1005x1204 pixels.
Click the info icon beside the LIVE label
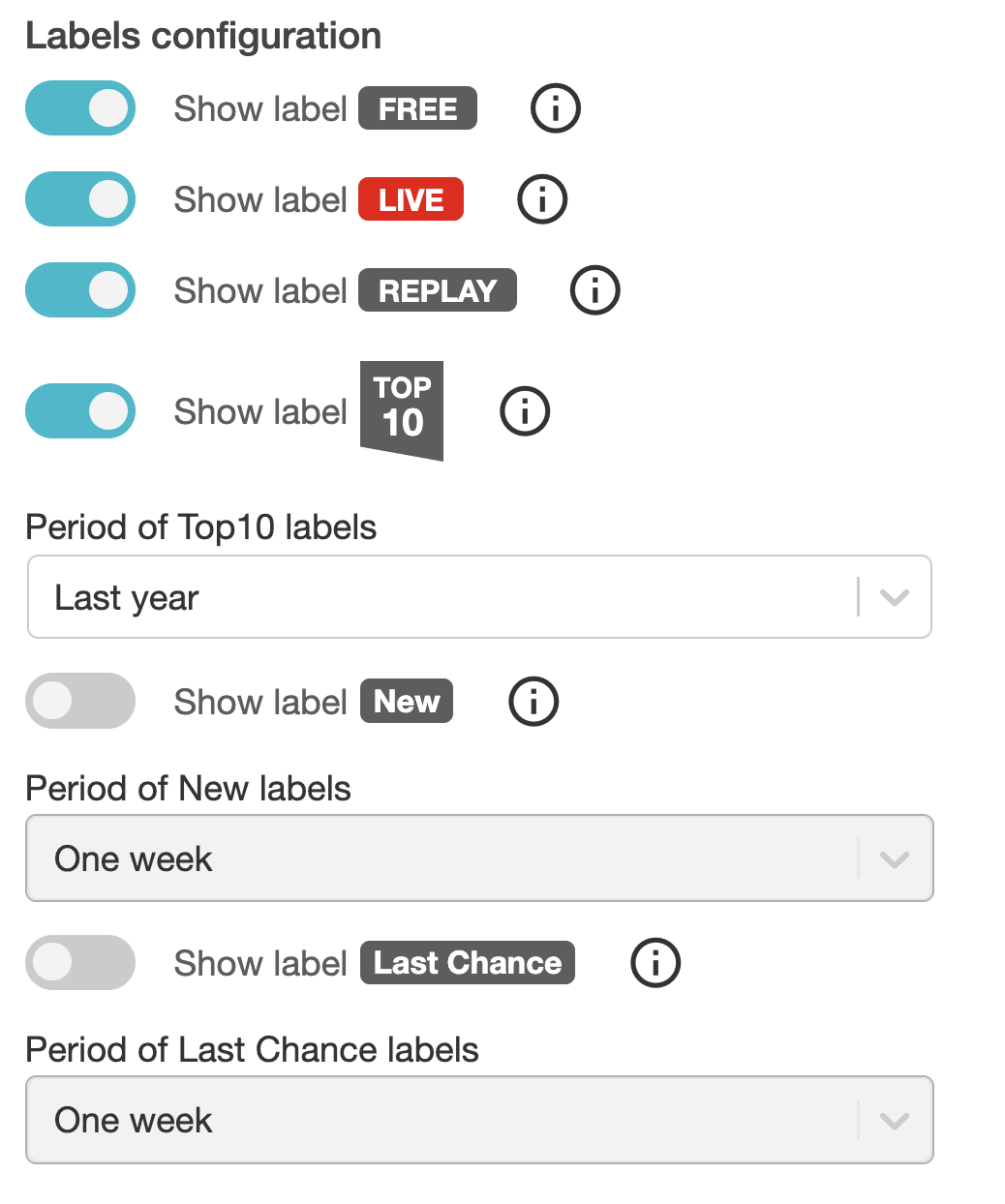(x=542, y=199)
